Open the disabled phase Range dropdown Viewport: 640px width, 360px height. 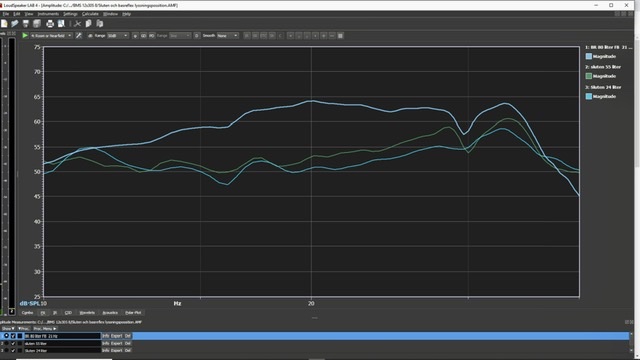[x=180, y=36]
